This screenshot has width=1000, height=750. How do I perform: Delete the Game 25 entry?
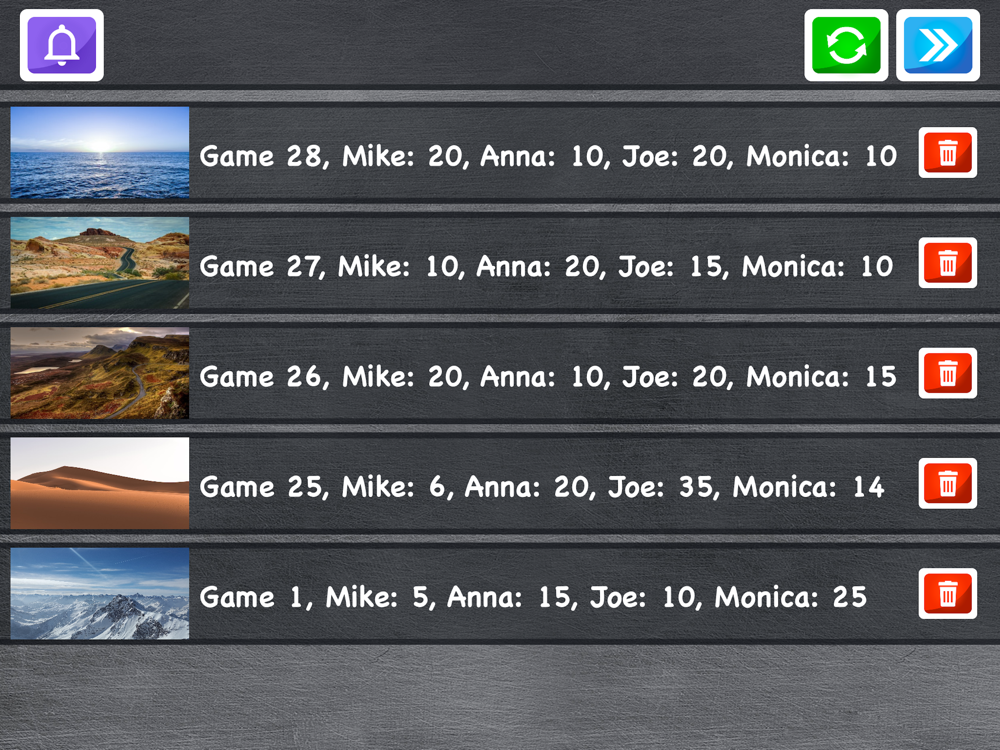coord(948,483)
